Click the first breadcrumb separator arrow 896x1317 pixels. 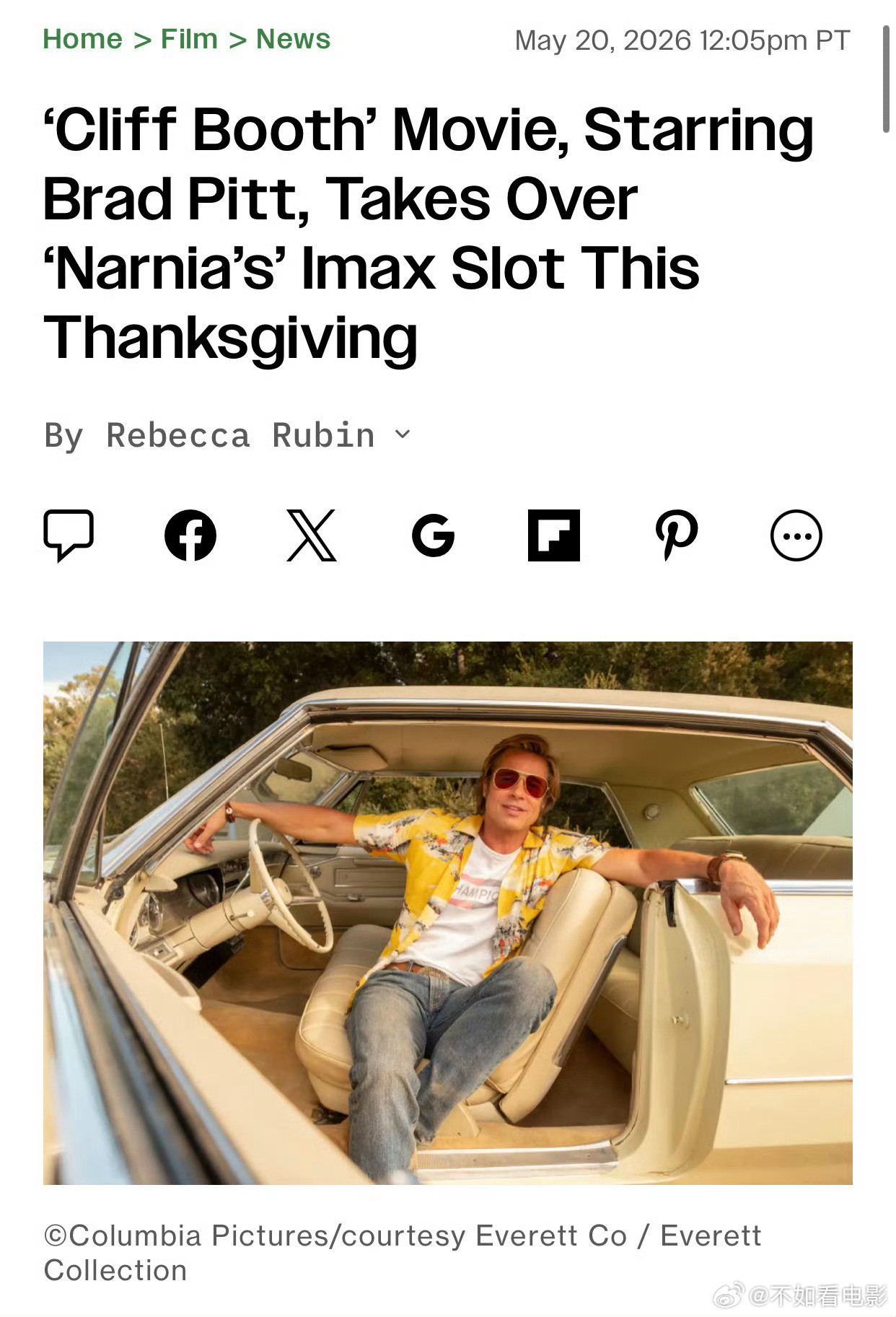pyautogui.click(x=142, y=40)
